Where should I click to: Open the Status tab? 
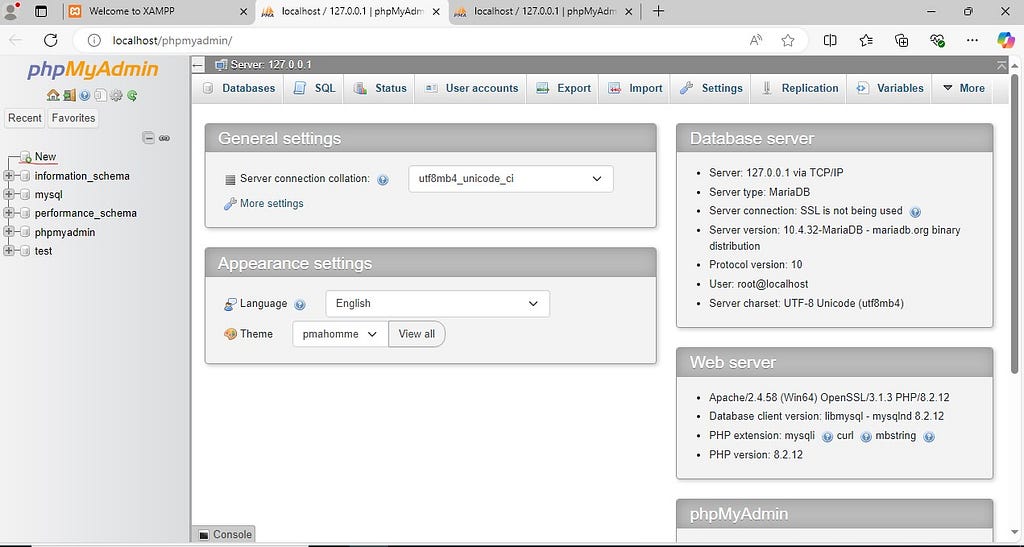tap(380, 88)
